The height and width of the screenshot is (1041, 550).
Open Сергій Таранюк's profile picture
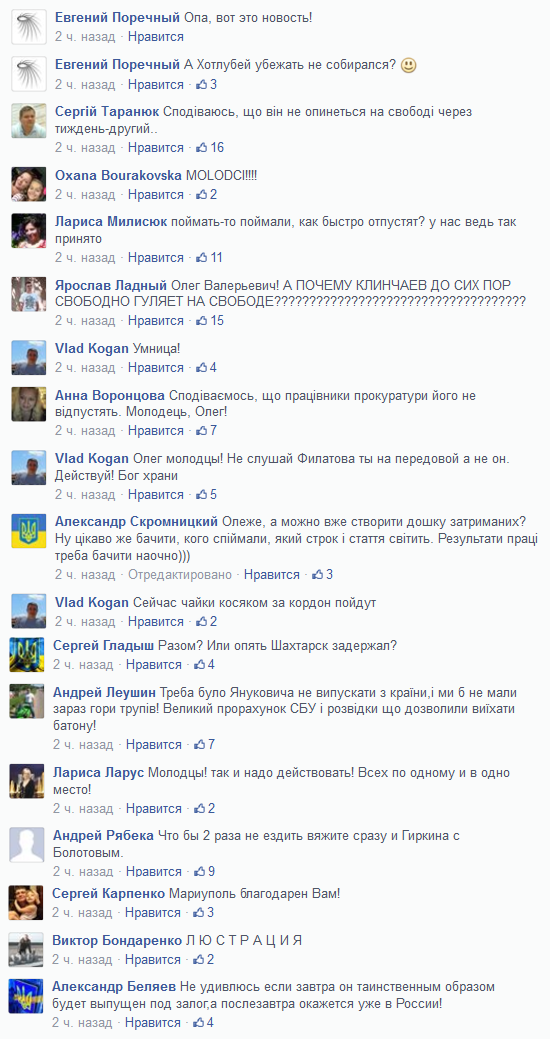pos(29,121)
